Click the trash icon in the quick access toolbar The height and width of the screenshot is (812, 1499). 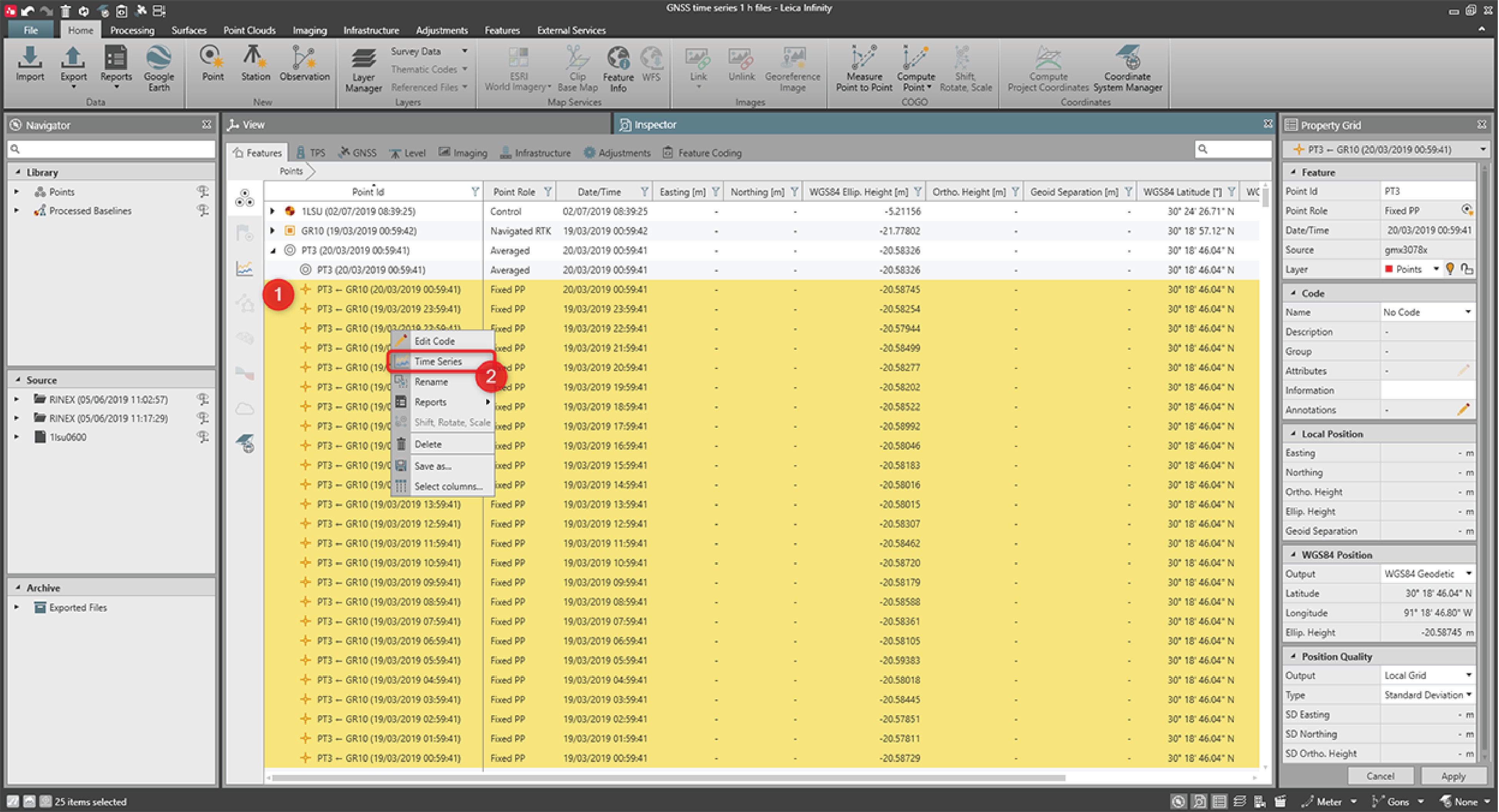click(65, 10)
